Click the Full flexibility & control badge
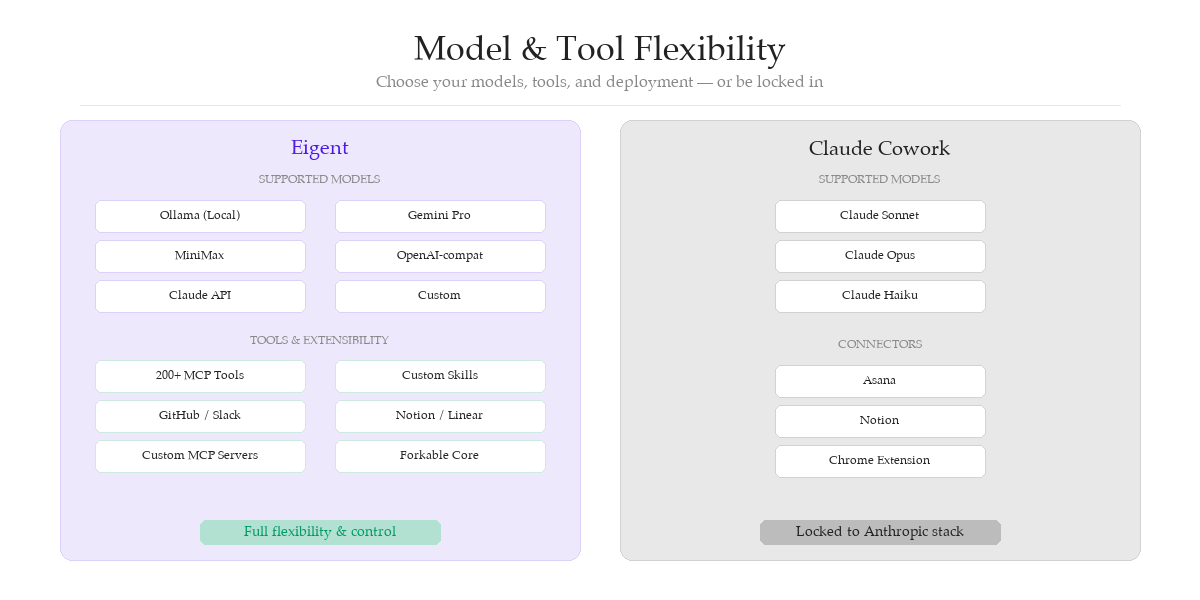1200x600 pixels. (x=320, y=532)
